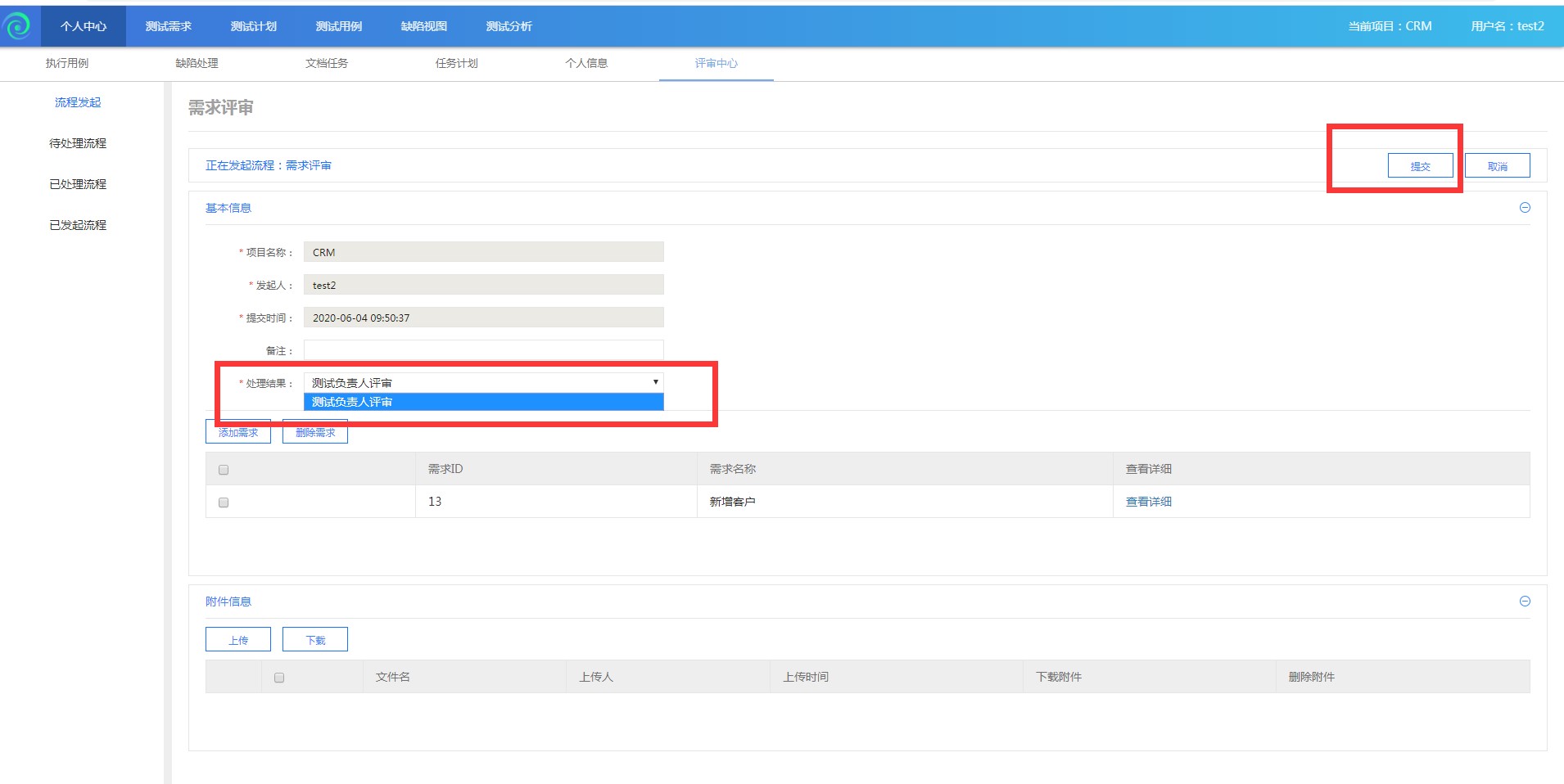Check the box for requirement 13
This screenshot has height=784, width=1564.
tap(224, 502)
